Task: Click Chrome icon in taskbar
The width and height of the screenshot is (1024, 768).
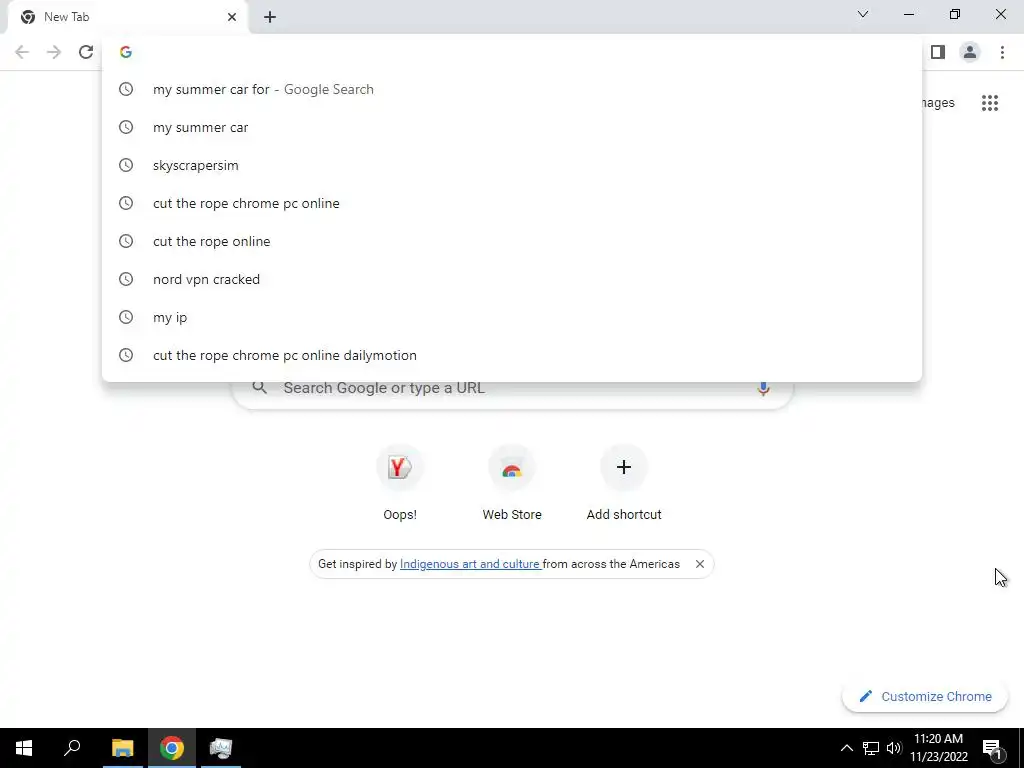Action: tap(172, 748)
